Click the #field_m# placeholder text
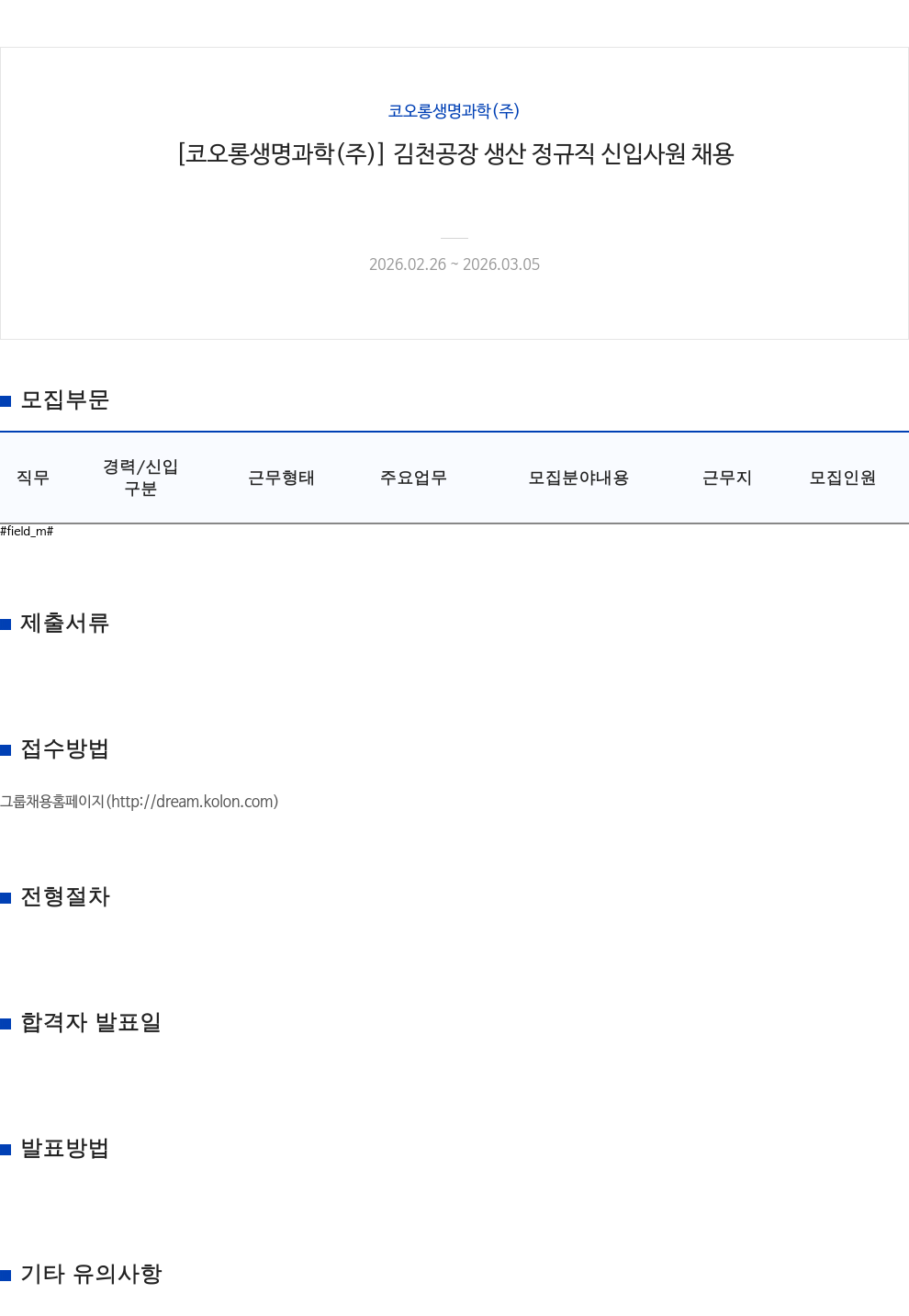 [27, 531]
